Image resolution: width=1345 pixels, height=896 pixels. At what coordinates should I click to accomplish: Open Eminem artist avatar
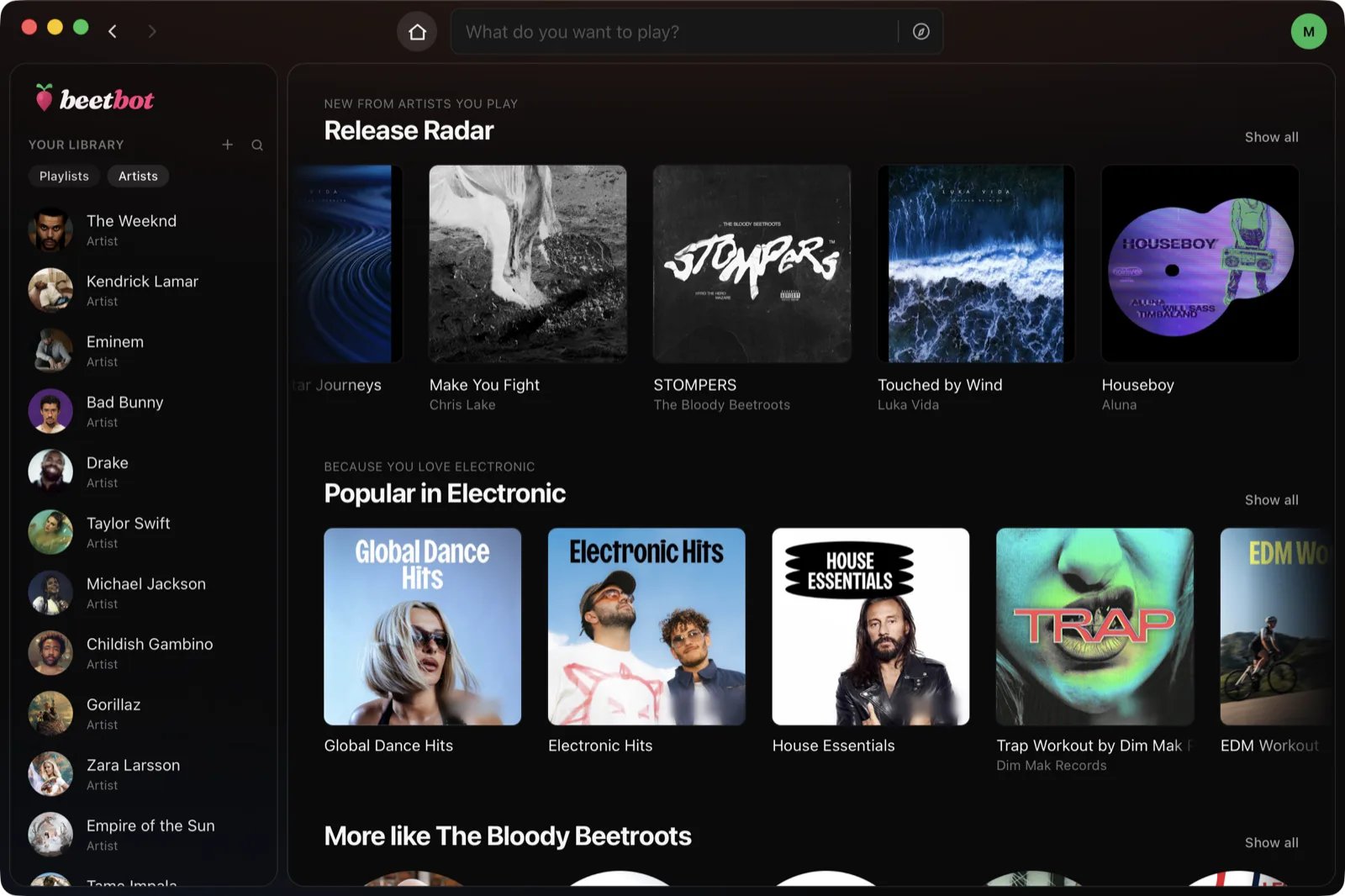[x=50, y=350]
